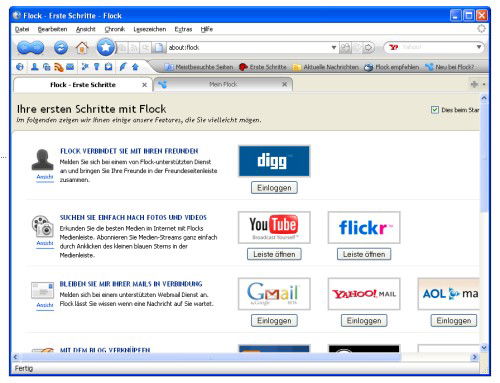Open the Extras menu
The height and width of the screenshot is (383, 500).
pyautogui.click(x=183, y=29)
